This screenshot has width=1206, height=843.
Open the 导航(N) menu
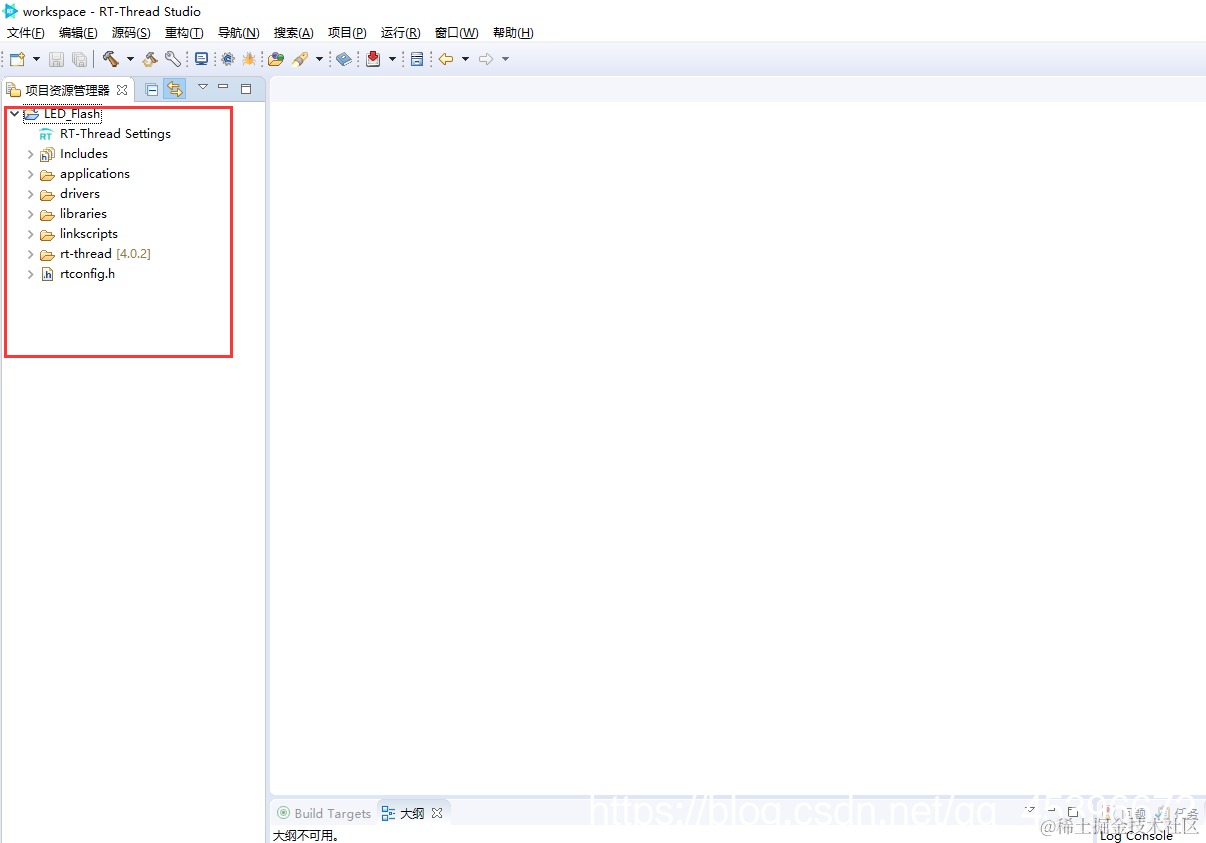238,33
